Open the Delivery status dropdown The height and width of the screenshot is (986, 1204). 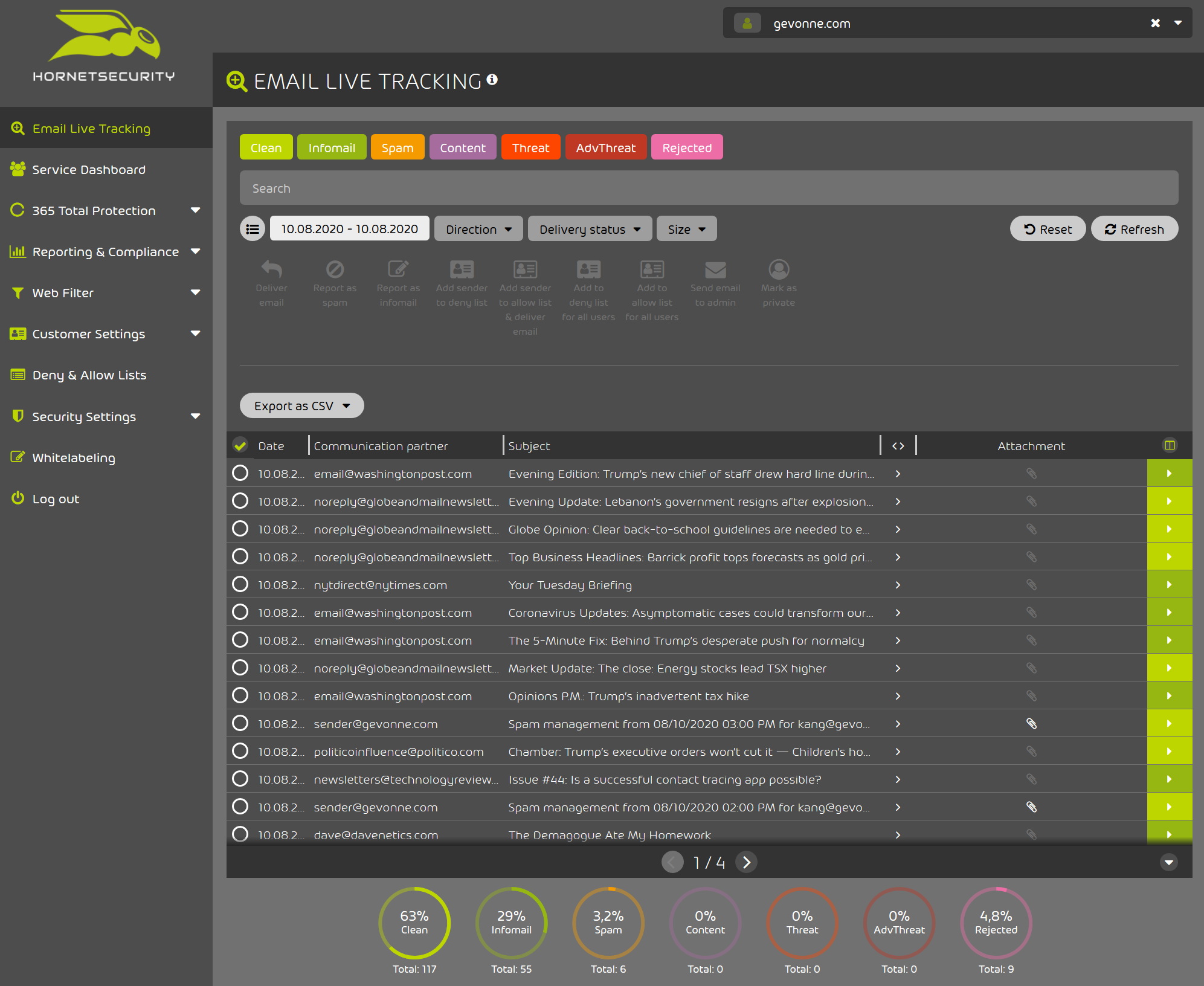(x=590, y=229)
